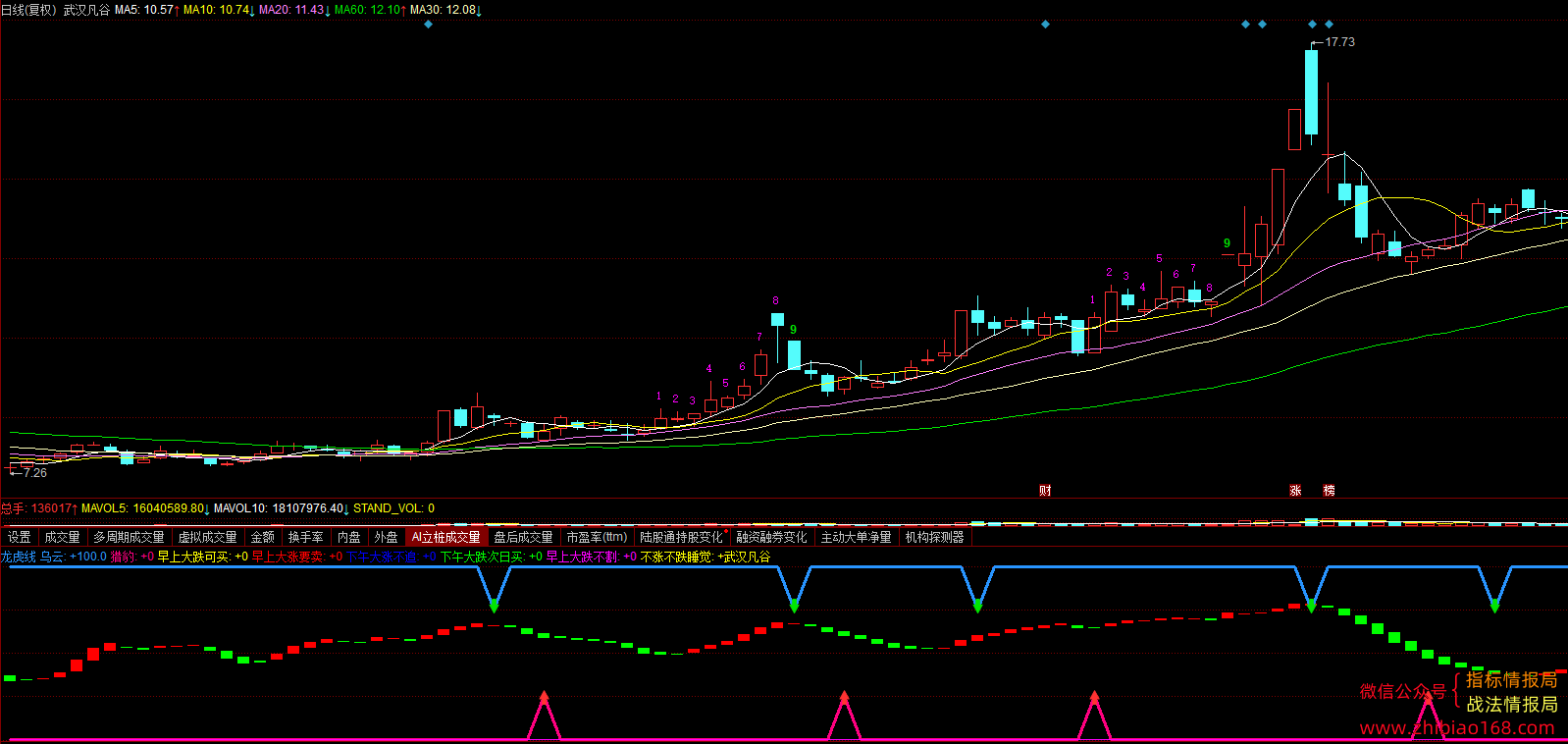Switch to the 主动大单净量 tab
Viewport: 1568px width, 744px height.
coord(856,537)
